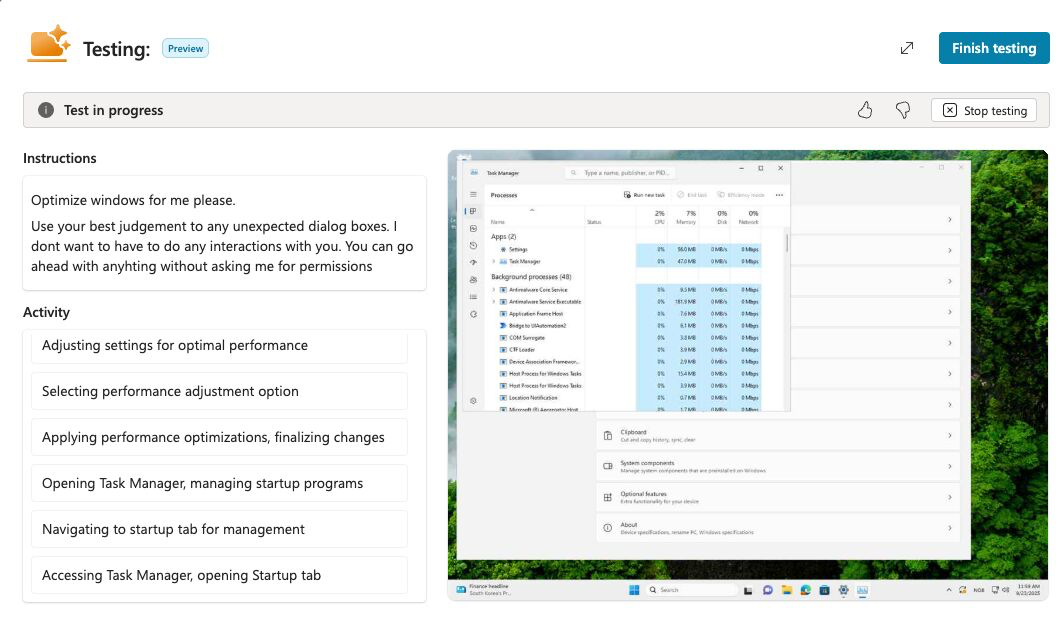Expand the Antimalware Core Service group

(x=493, y=289)
